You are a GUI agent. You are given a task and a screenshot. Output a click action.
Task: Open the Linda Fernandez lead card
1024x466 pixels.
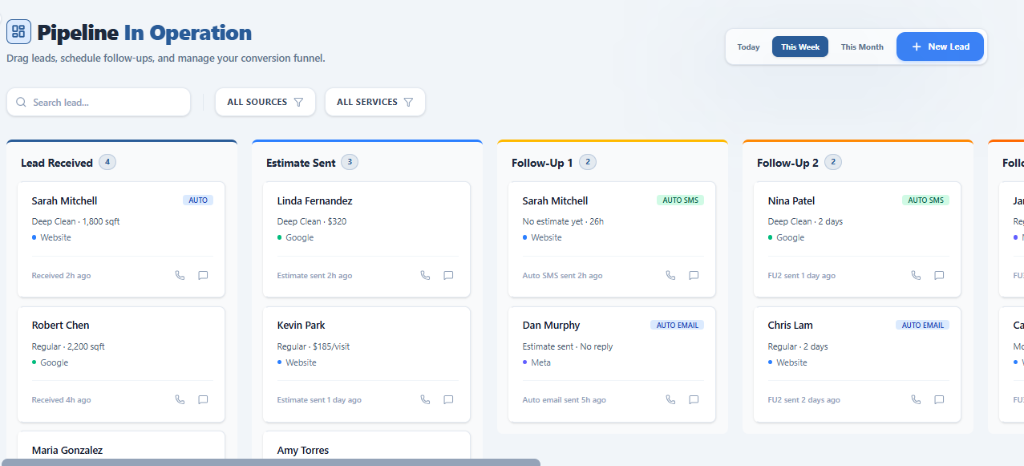pyautogui.click(x=366, y=240)
